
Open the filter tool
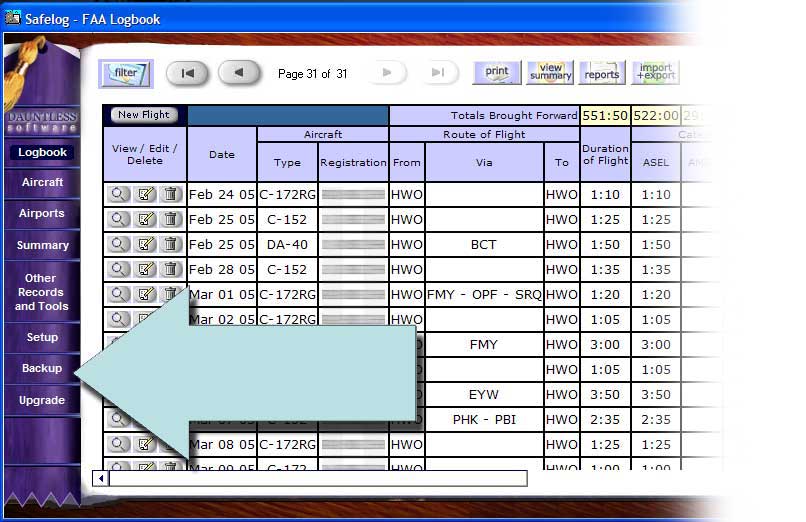pyautogui.click(x=125, y=73)
